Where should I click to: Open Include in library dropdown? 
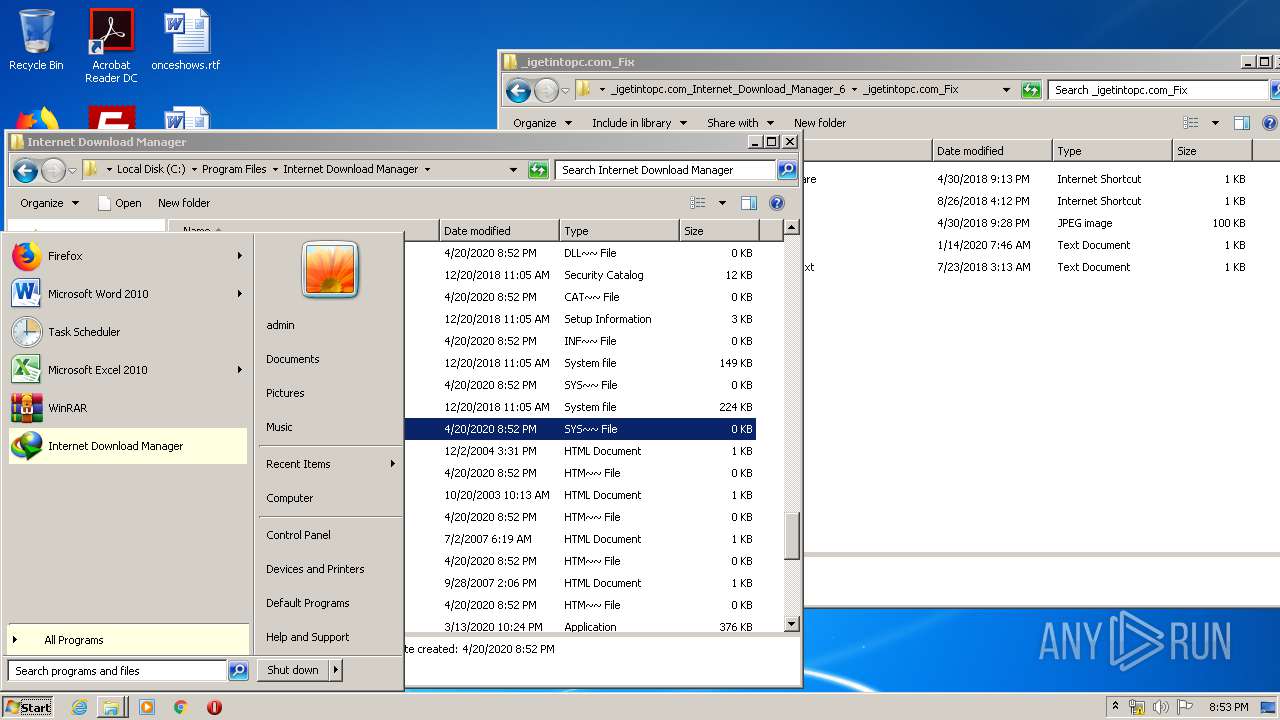click(639, 123)
